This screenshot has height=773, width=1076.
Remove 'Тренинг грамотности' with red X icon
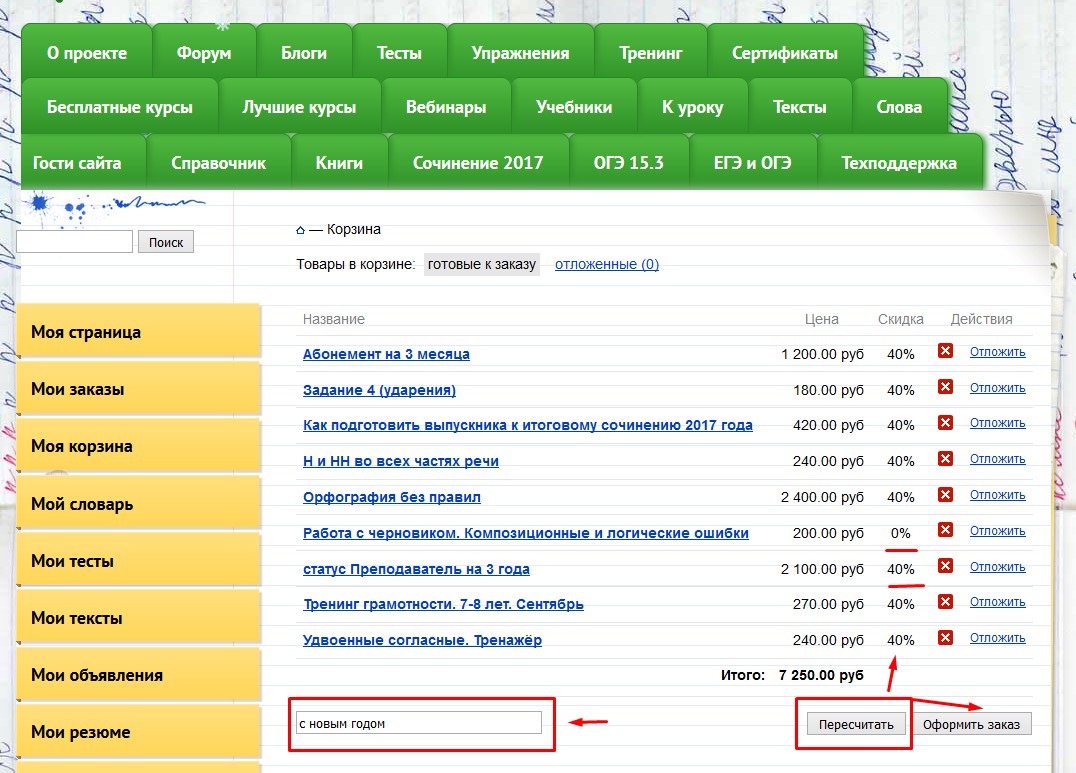coord(945,602)
